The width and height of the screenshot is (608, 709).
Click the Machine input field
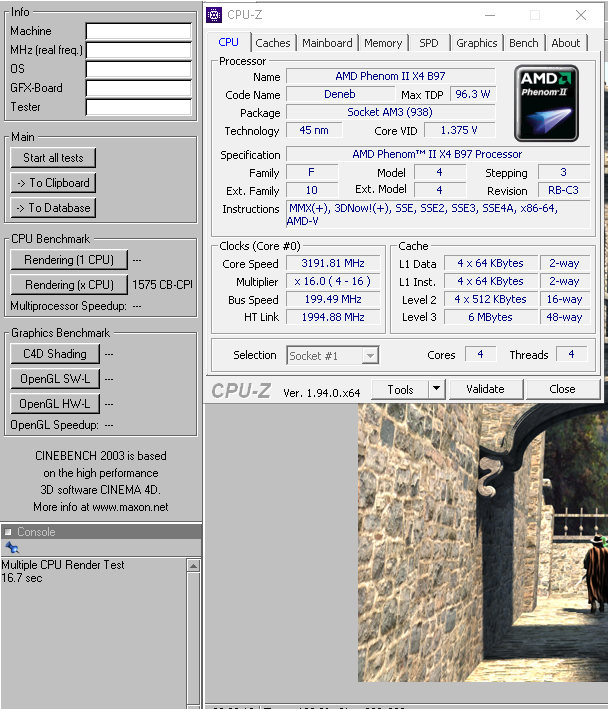[x=139, y=31]
